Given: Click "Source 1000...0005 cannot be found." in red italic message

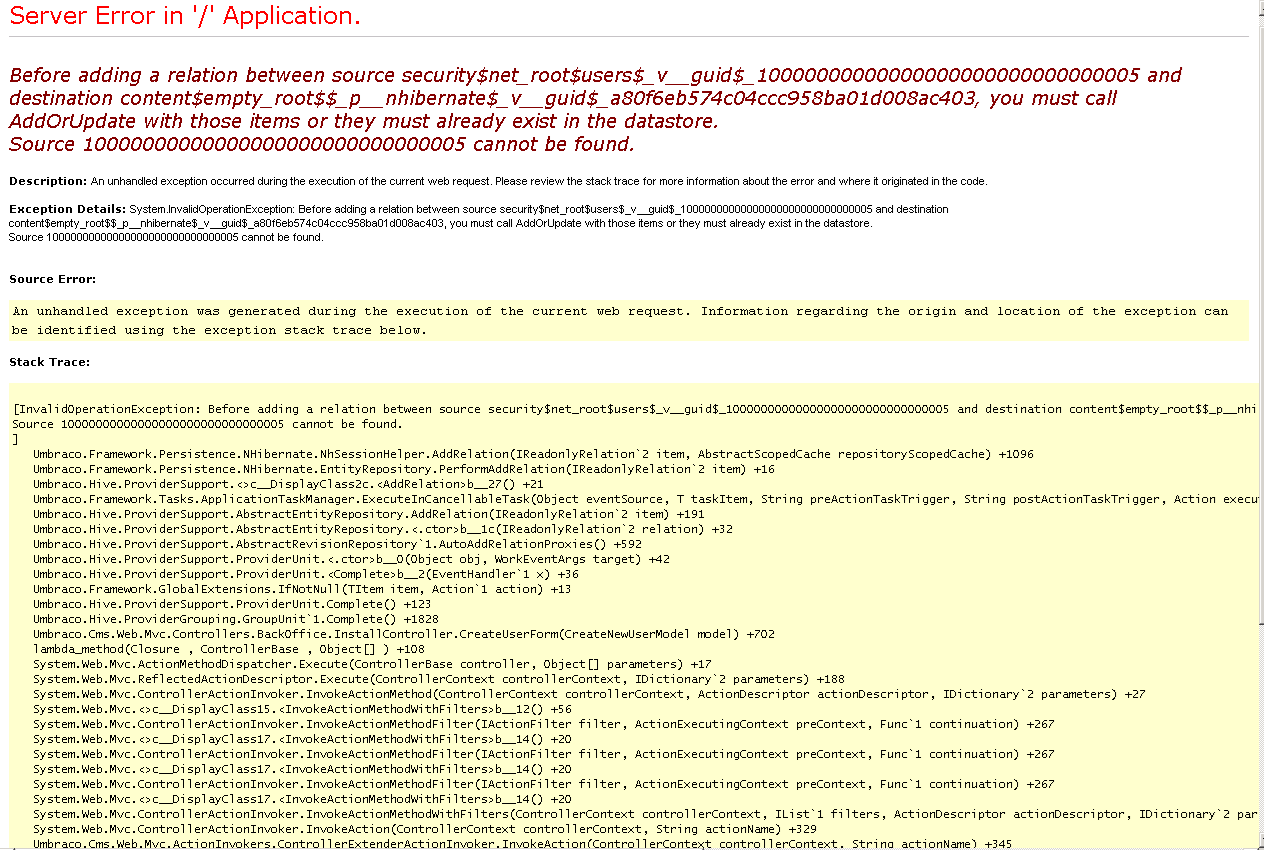Looking at the screenshot, I should 322,144.
